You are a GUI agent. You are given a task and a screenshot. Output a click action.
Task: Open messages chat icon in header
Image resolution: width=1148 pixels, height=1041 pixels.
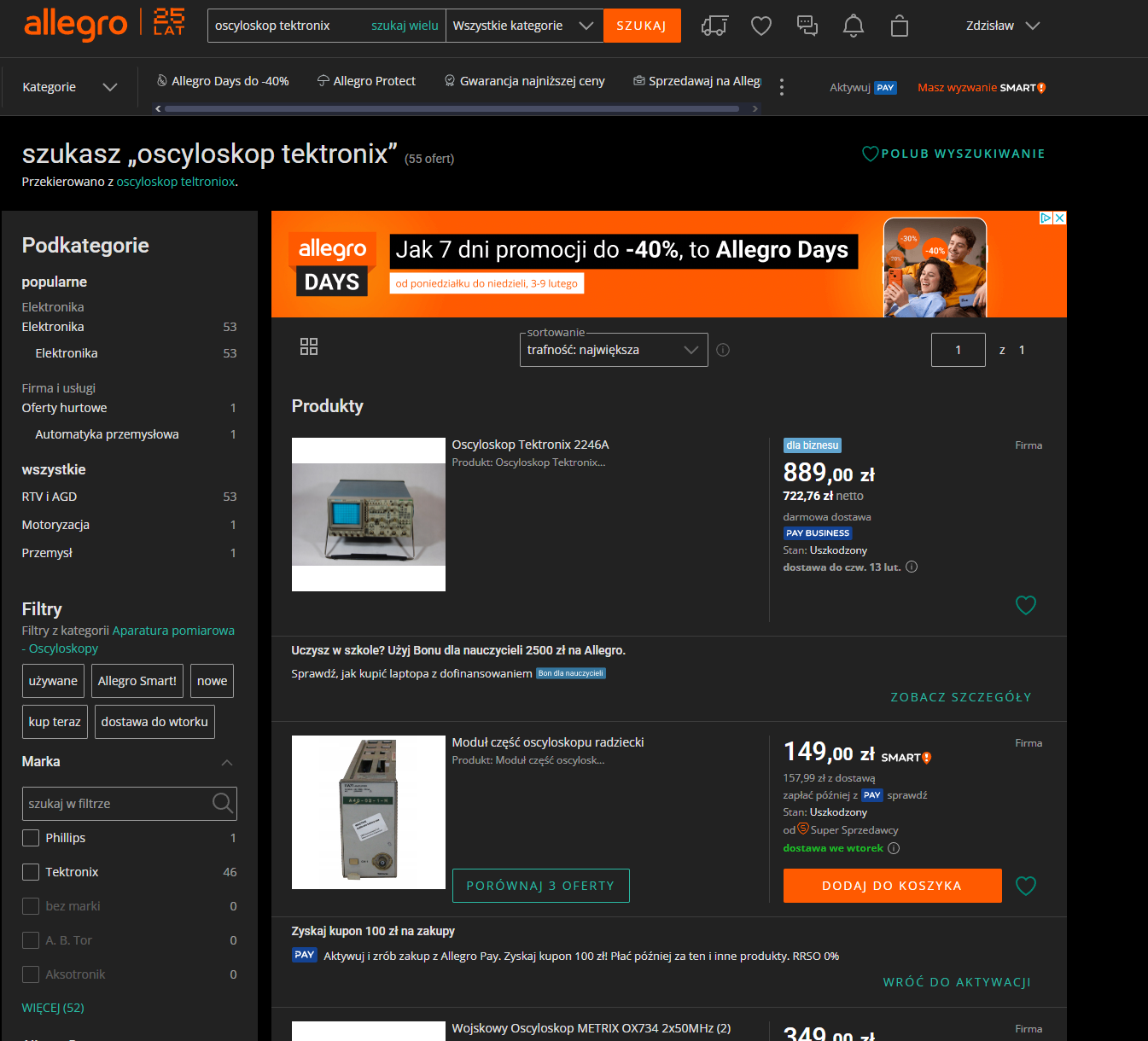coord(807,26)
